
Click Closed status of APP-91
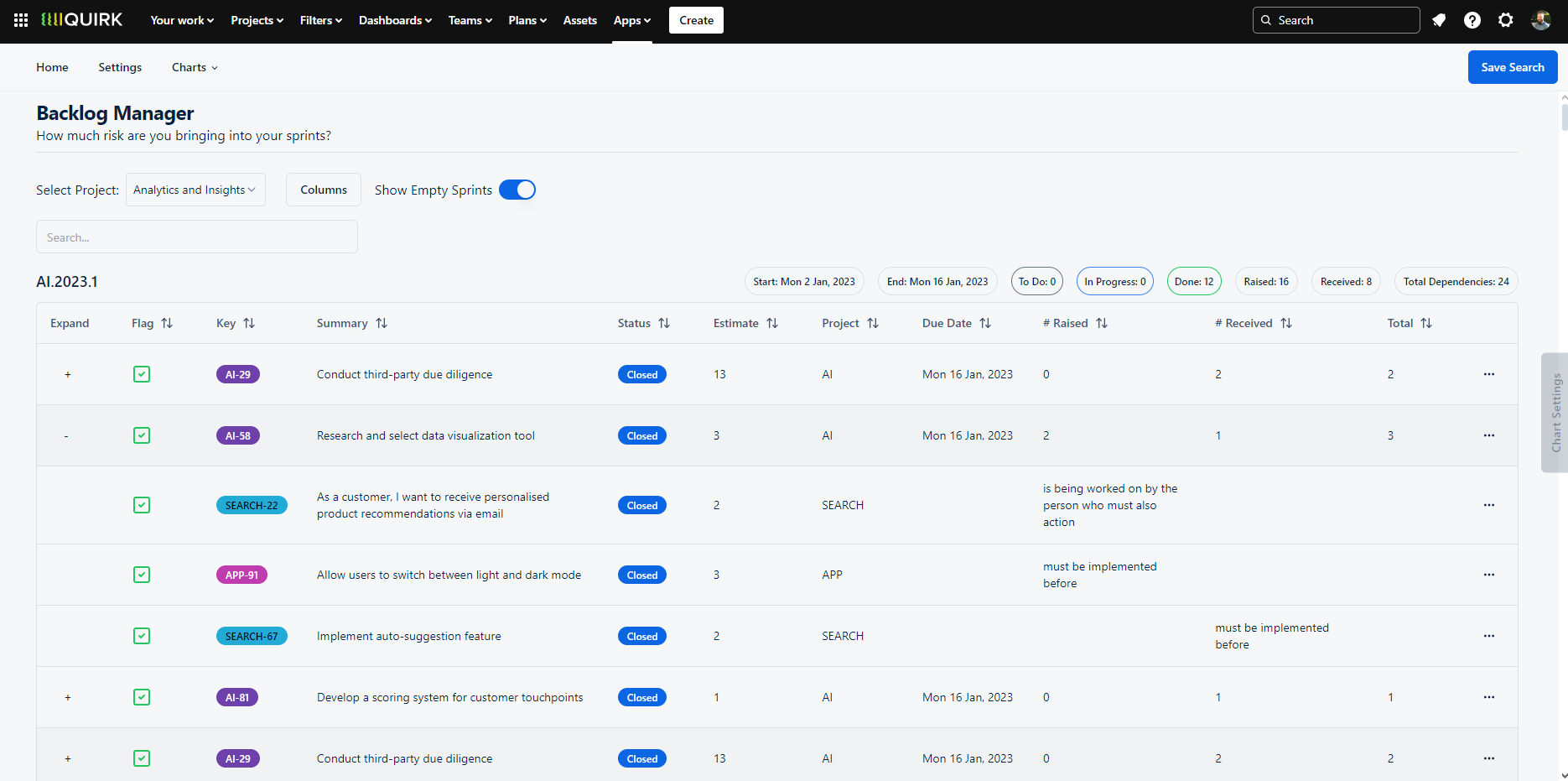click(642, 575)
